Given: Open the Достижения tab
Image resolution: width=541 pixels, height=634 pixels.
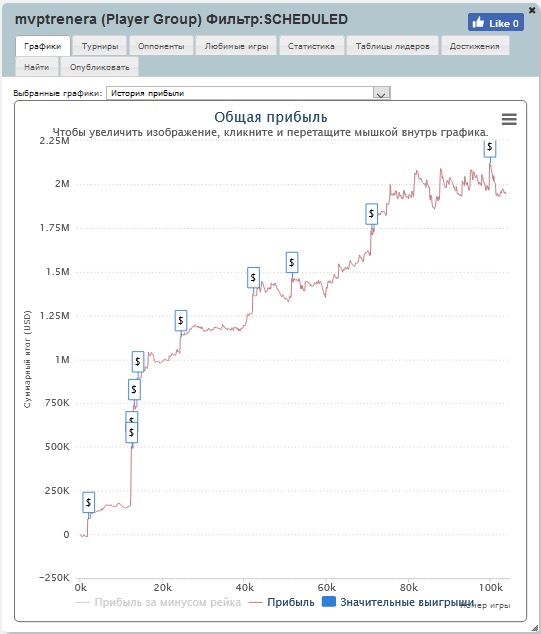Looking at the screenshot, I should pyautogui.click(x=475, y=46).
